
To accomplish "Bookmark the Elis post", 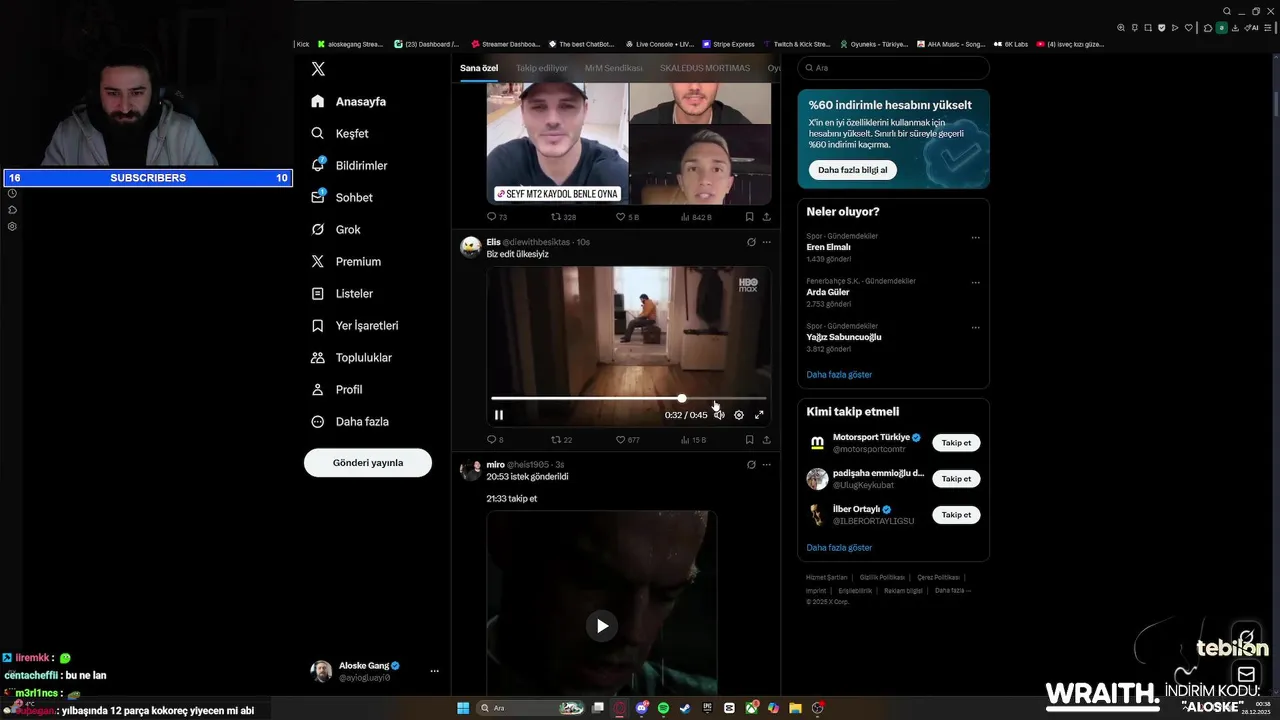I will coord(749,439).
